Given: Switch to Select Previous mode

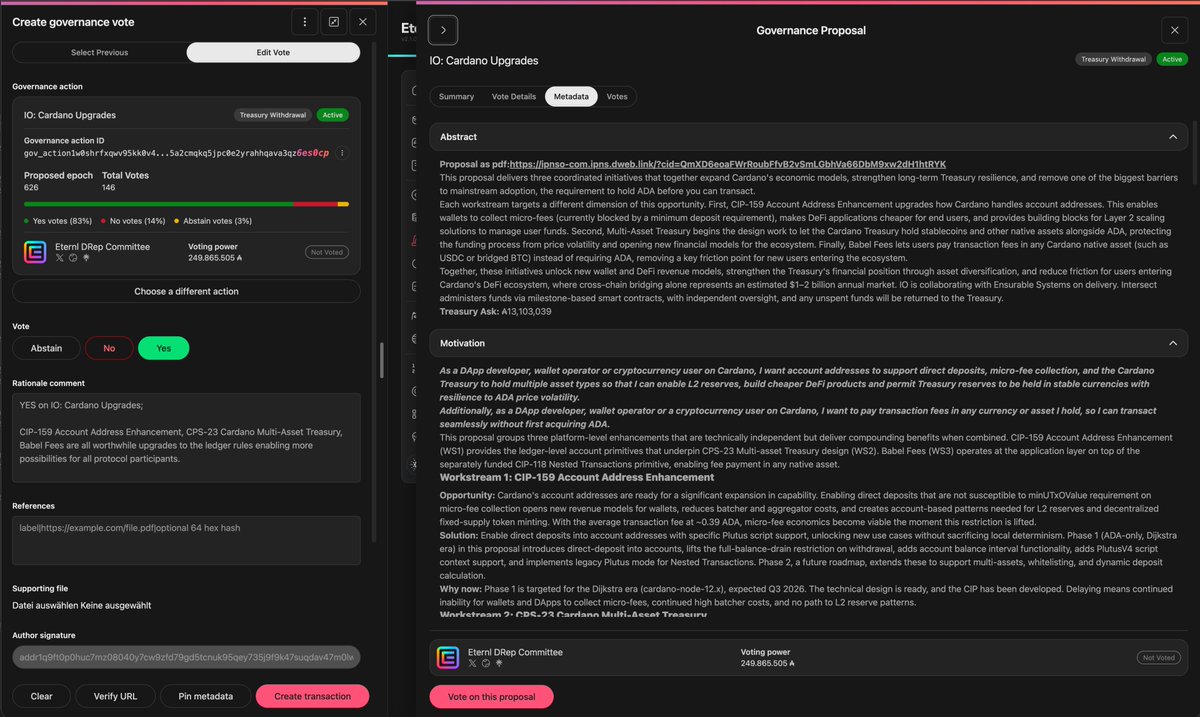Looking at the screenshot, I should tap(99, 52).
